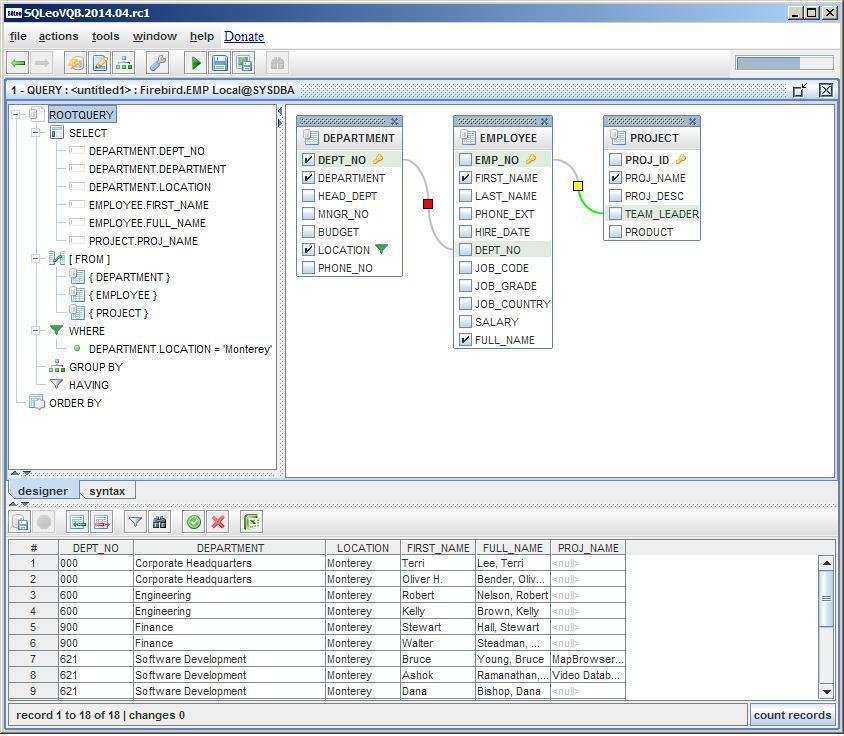Viewport: 844px width, 736px height.
Task: Open the actions menu
Action: 57,36
